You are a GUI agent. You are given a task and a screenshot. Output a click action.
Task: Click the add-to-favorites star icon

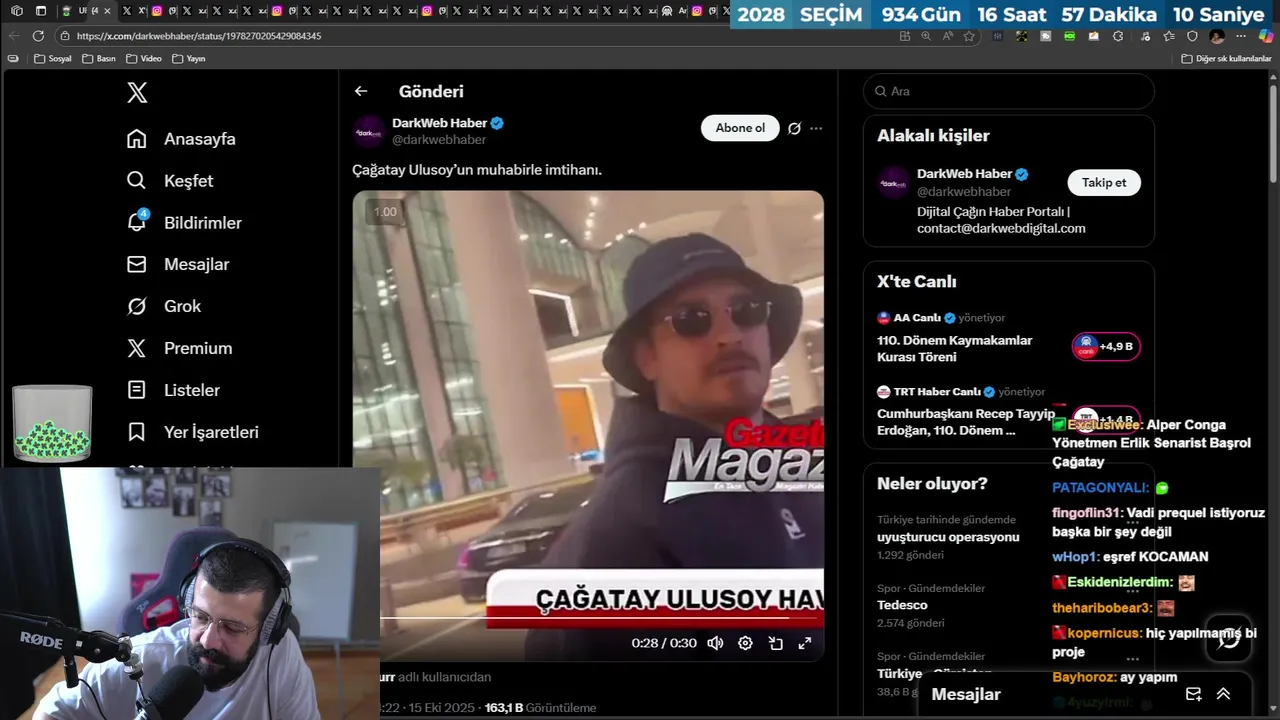pyautogui.click(x=969, y=36)
